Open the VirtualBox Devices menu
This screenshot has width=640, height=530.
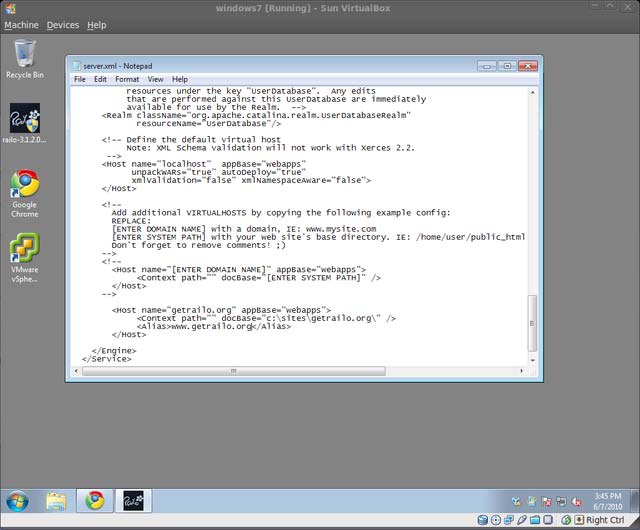point(62,25)
